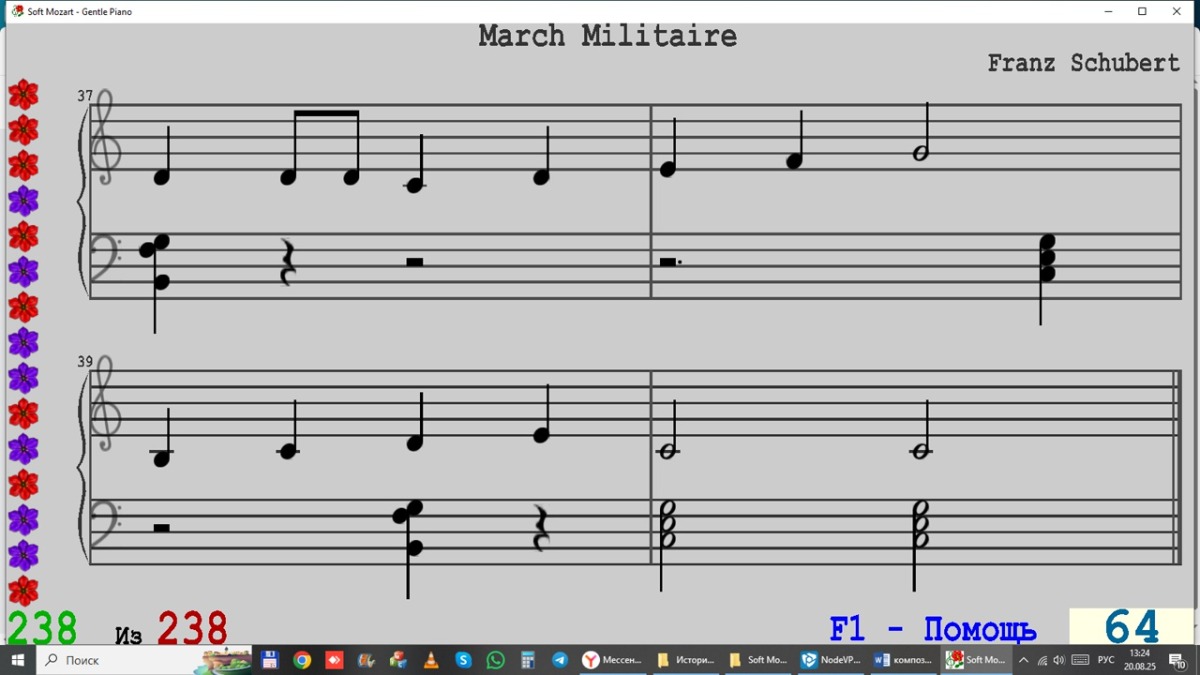Switch to the Word композ... document
This screenshot has height=675, width=1200.
tap(904, 660)
